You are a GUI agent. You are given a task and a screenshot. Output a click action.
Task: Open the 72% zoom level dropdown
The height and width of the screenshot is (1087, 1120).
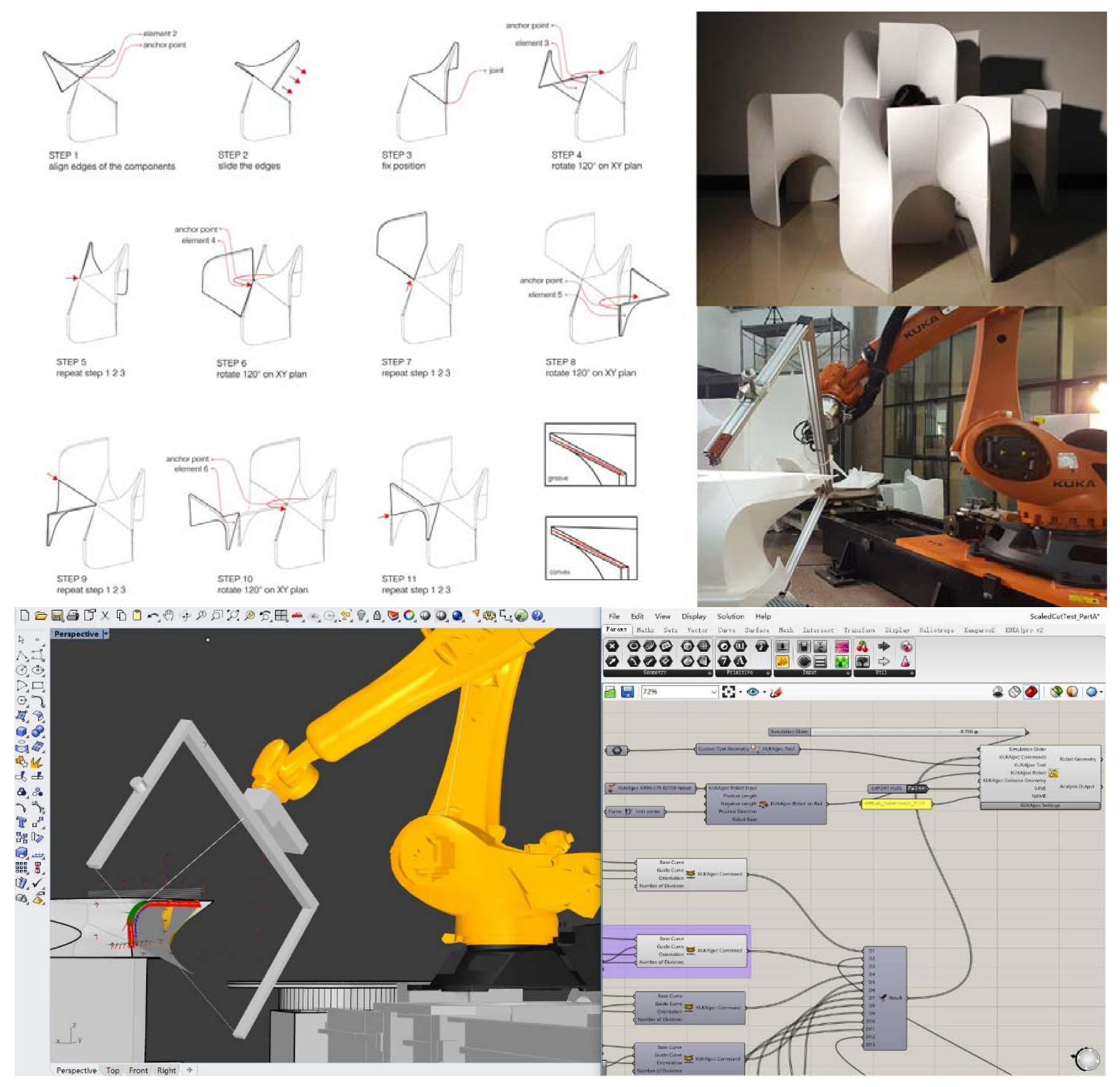click(714, 692)
